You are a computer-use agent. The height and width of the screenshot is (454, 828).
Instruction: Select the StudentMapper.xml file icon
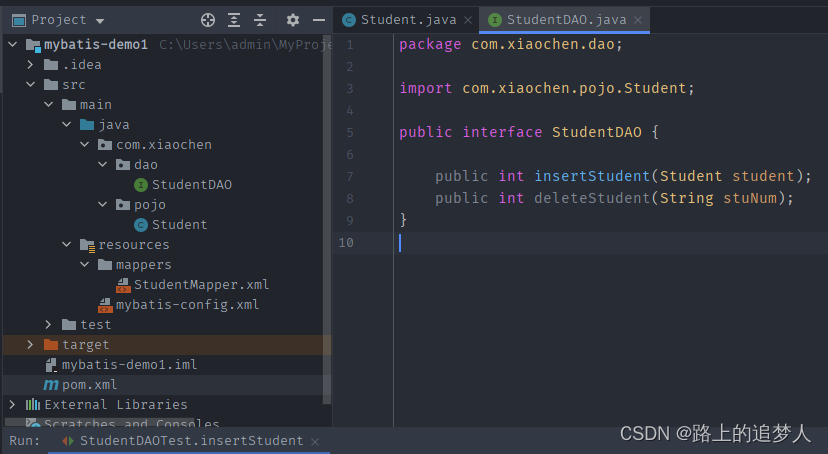coord(123,286)
